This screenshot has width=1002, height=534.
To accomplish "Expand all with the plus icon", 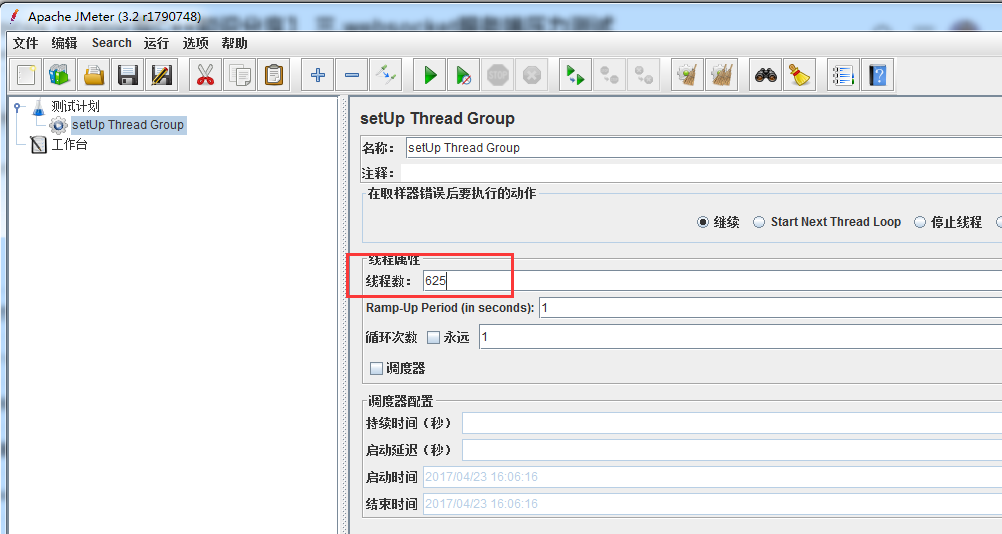I will pos(318,75).
